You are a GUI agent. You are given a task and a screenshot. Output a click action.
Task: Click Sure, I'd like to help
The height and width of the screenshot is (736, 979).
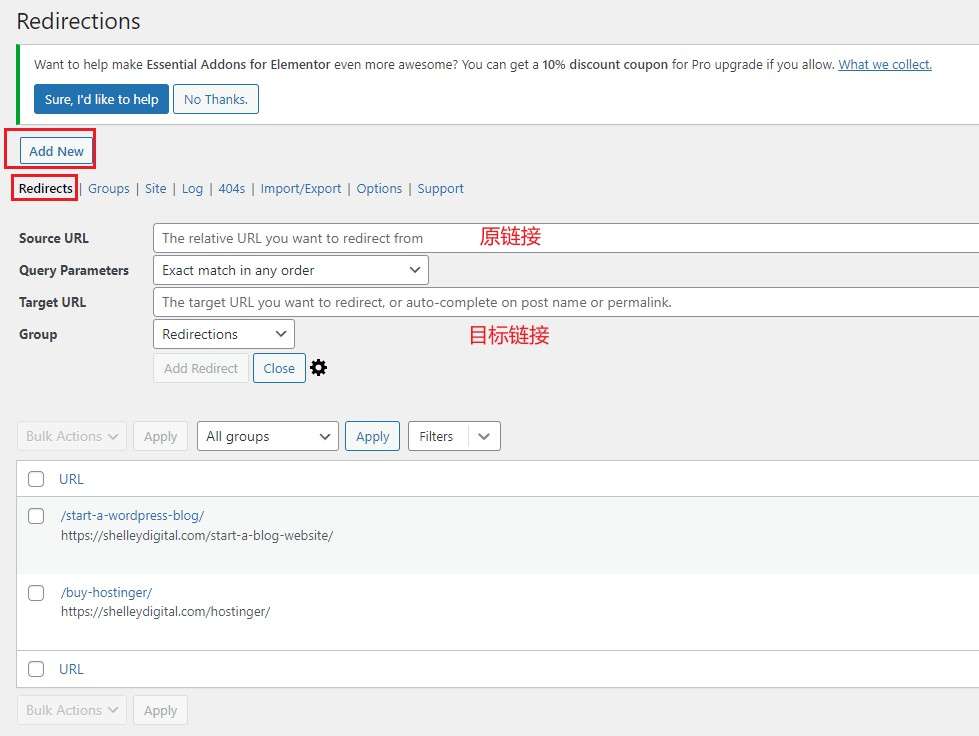pyautogui.click(x=101, y=99)
